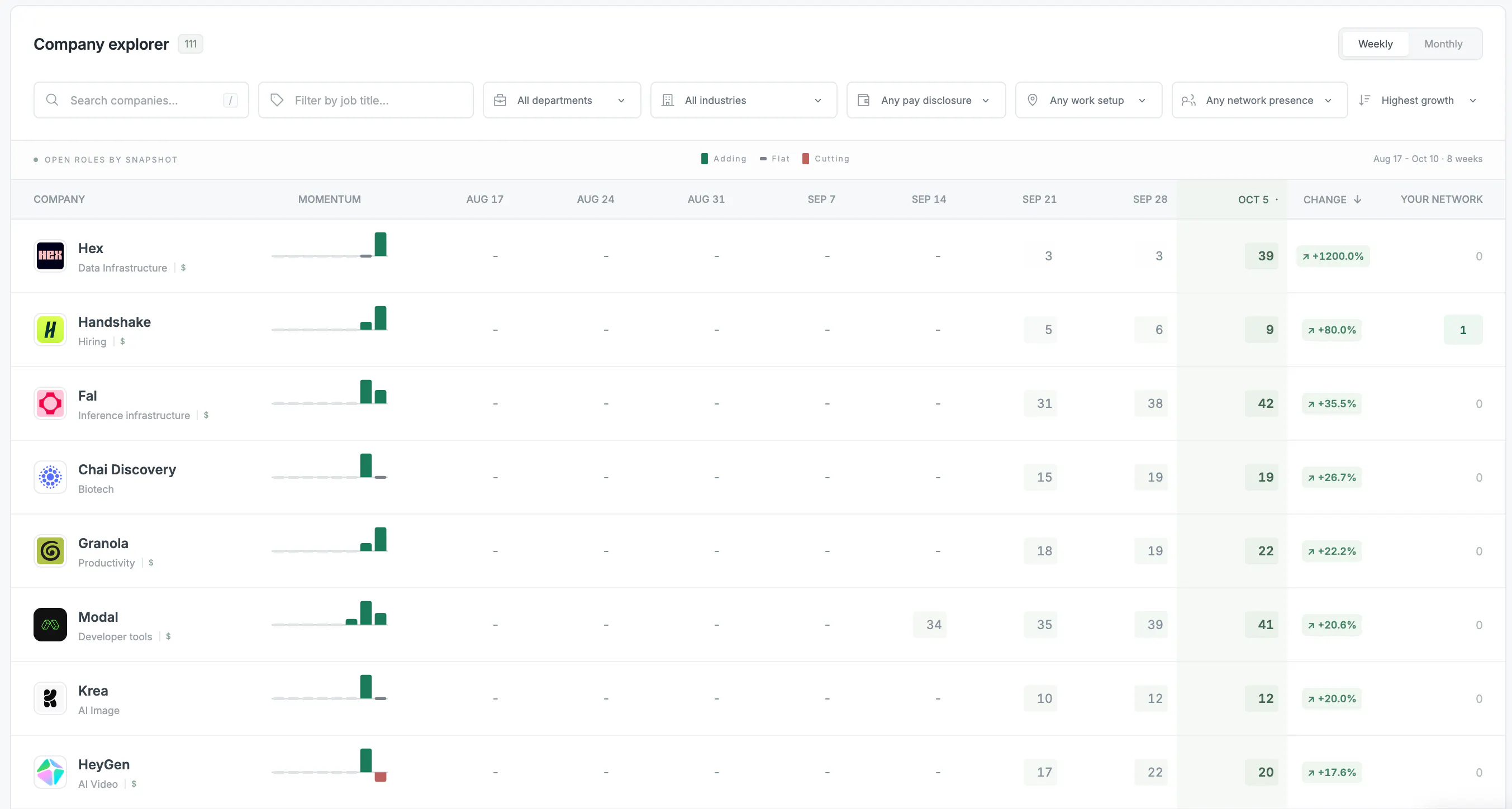Image resolution: width=1512 pixels, height=809 pixels.
Task: Click the Hex company logo
Action: (50, 256)
